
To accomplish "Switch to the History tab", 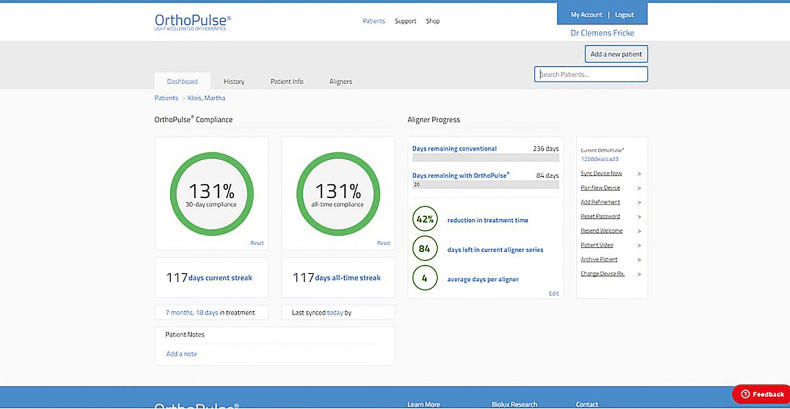I will point(234,81).
